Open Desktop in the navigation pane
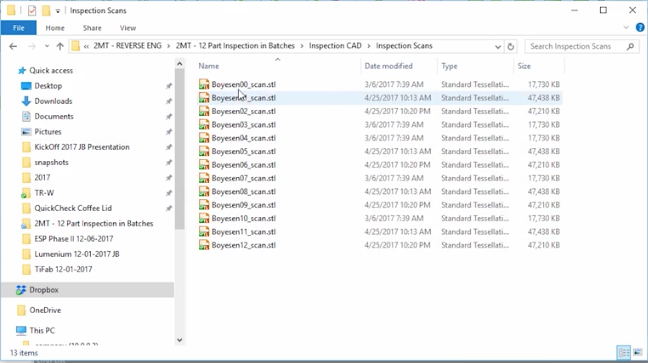Image resolution: width=648 pixels, height=363 pixels. pos(48,86)
